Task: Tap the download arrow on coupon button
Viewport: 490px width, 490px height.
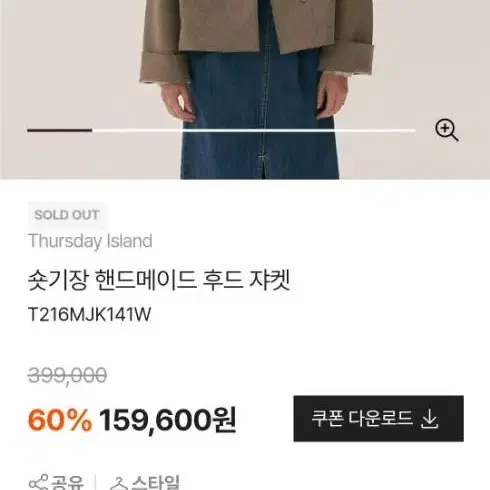Action: (429, 419)
